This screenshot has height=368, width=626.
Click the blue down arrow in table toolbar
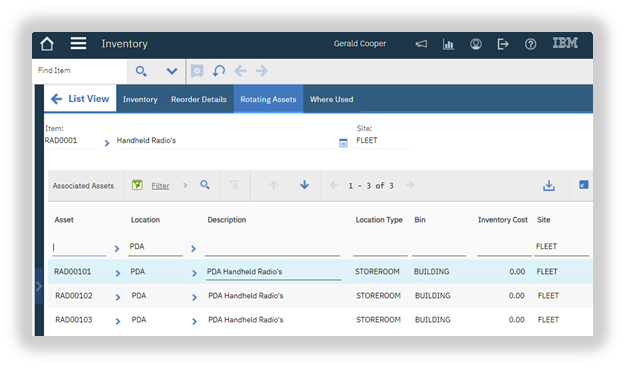coord(304,184)
